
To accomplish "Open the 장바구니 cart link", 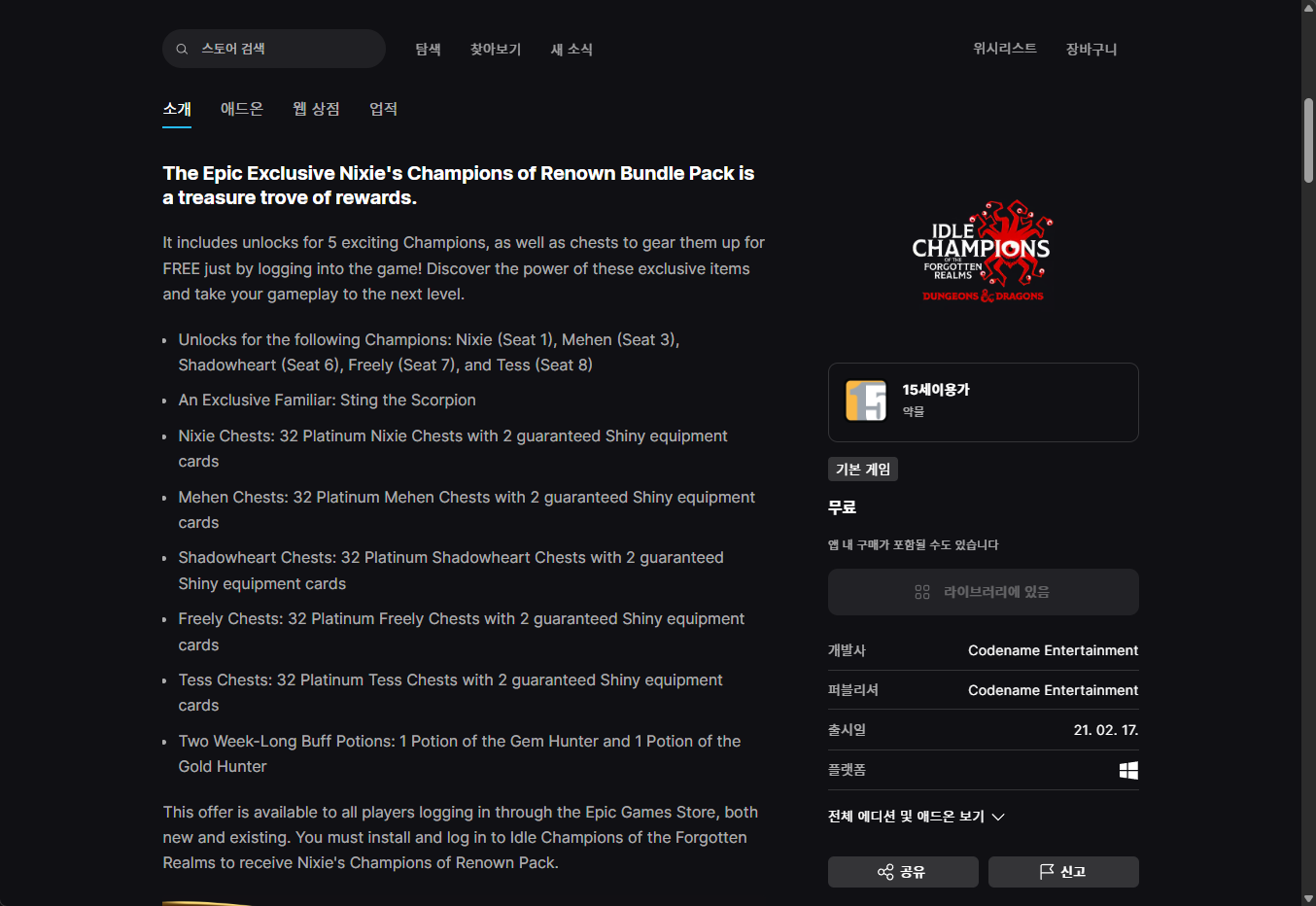I will coord(1091,49).
